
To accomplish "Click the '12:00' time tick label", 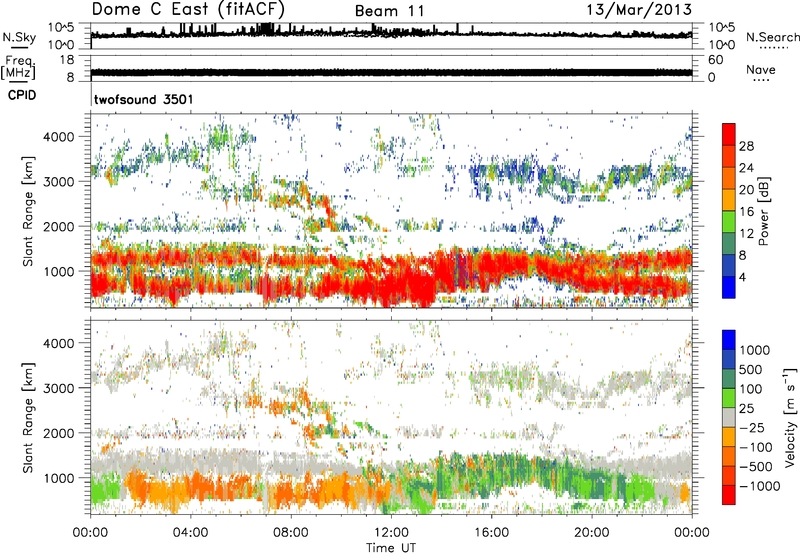I will pyautogui.click(x=391, y=533).
